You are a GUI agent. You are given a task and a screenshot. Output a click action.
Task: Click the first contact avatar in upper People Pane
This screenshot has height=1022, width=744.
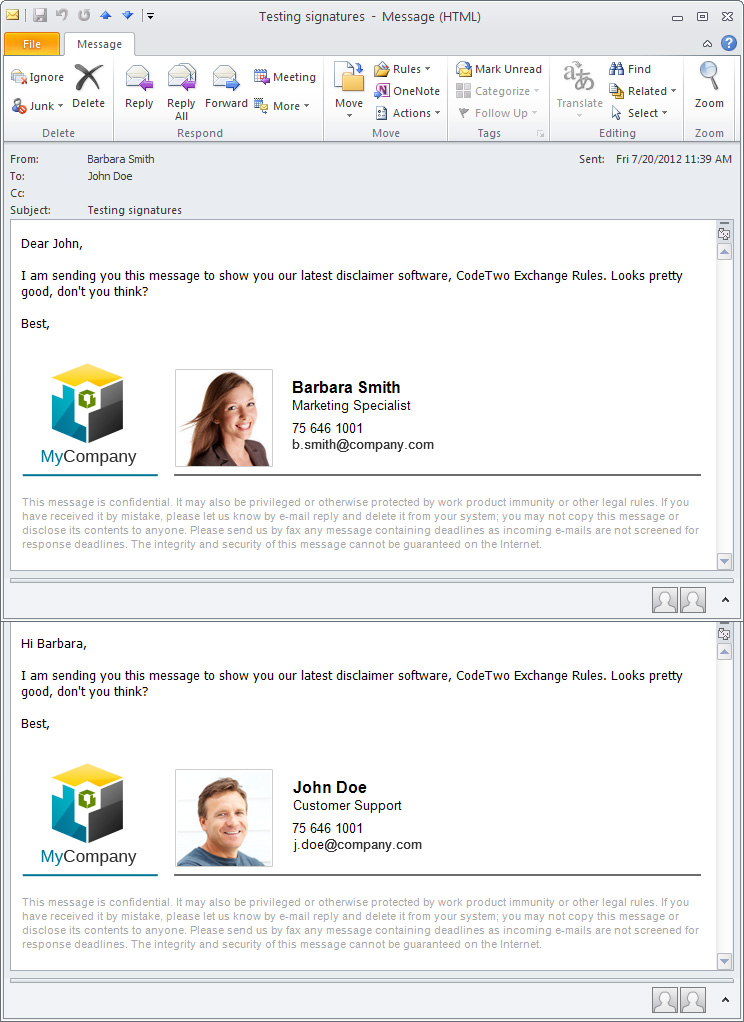664,600
